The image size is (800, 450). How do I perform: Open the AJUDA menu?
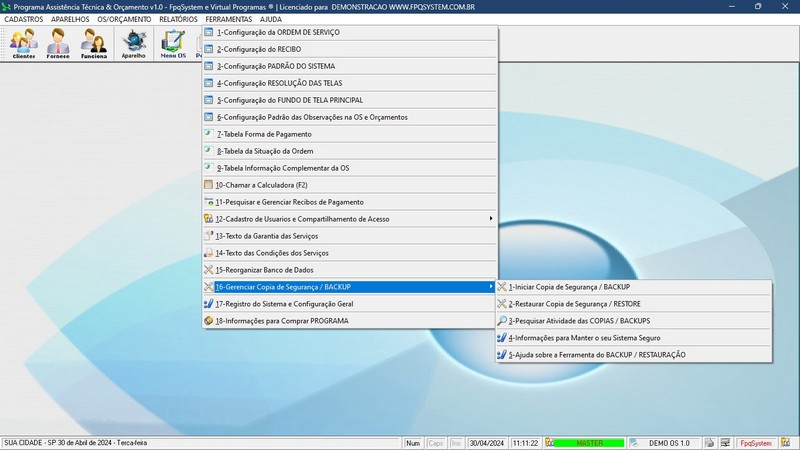tap(270, 19)
